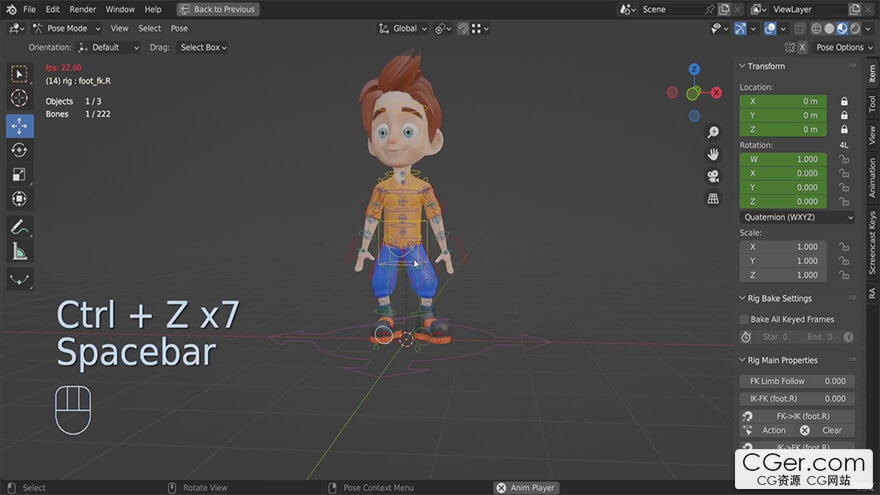Viewport: 880px width, 495px height.
Task: Open the Pose Mode dropdown
Action: pyautogui.click(x=66, y=28)
